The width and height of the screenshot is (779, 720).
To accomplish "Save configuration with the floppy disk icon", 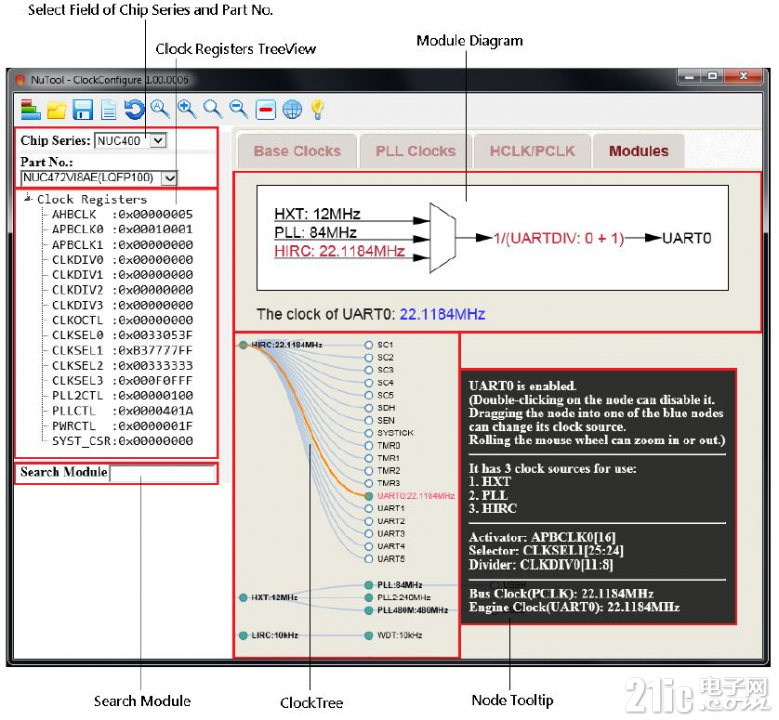I will (x=82, y=109).
